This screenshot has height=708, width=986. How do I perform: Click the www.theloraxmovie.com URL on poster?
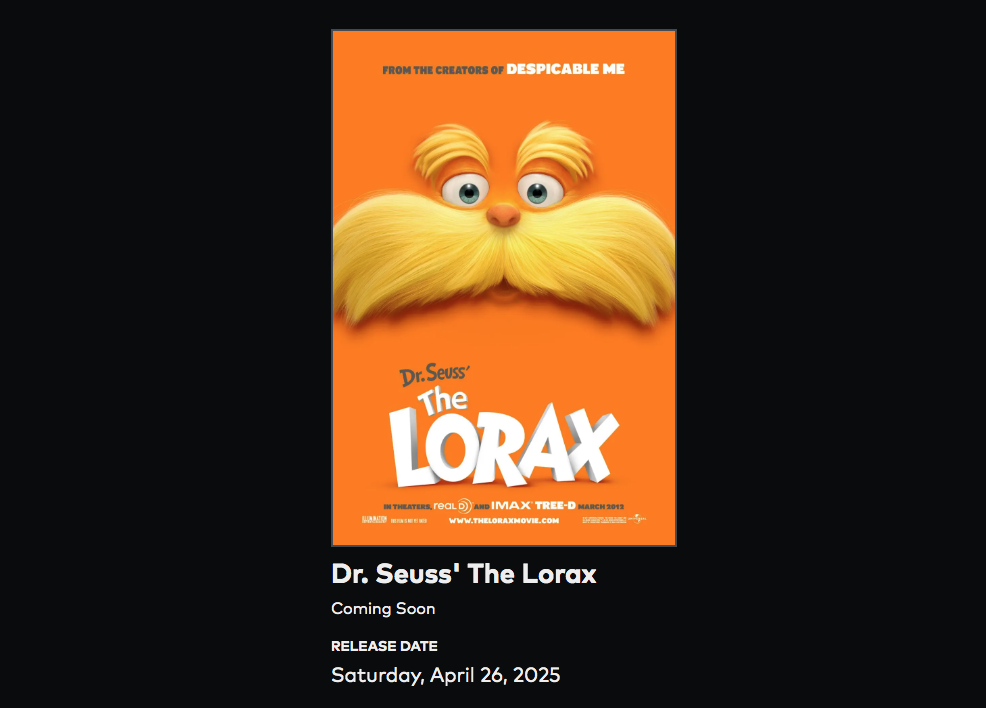pyautogui.click(x=504, y=521)
